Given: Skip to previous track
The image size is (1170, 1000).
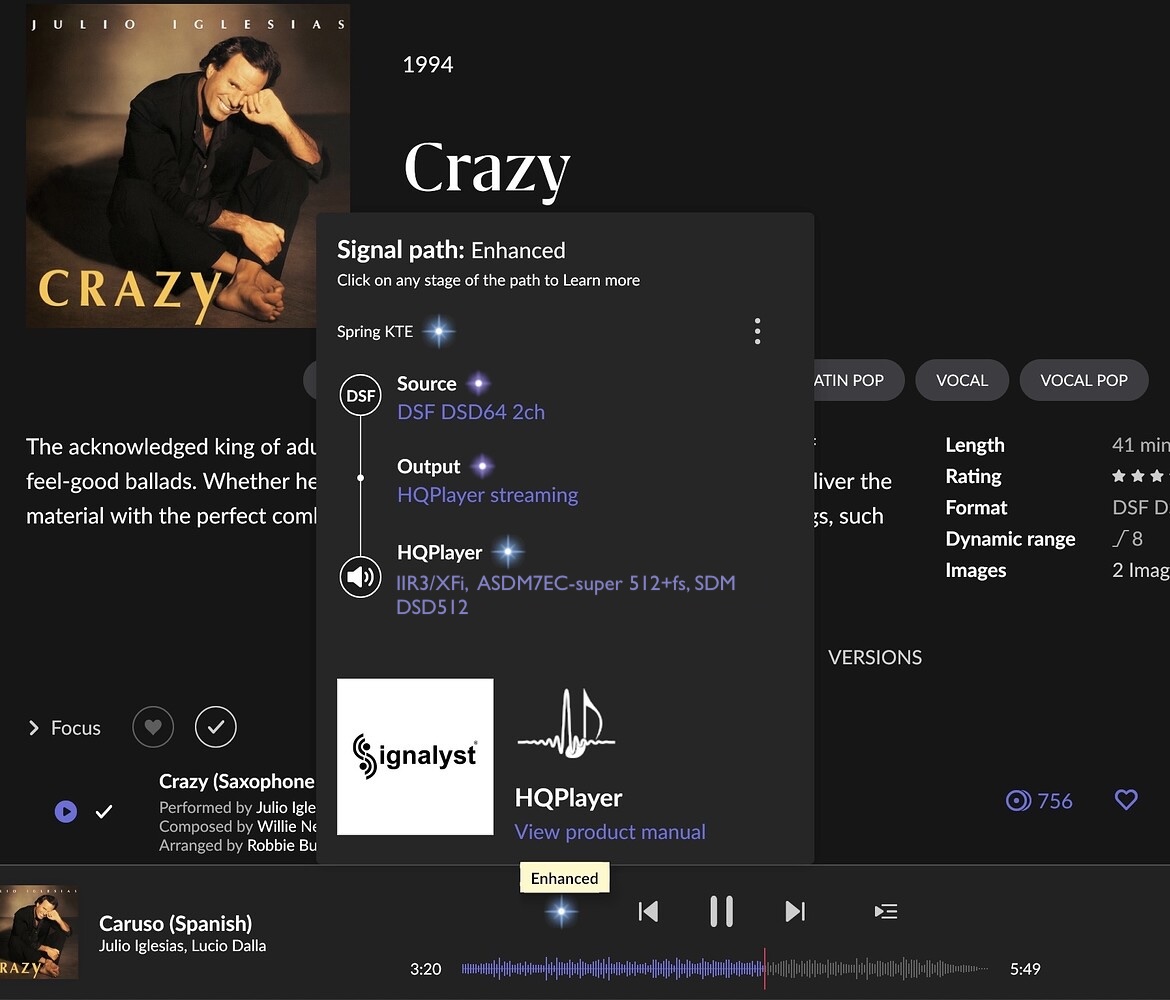Looking at the screenshot, I should pos(648,911).
